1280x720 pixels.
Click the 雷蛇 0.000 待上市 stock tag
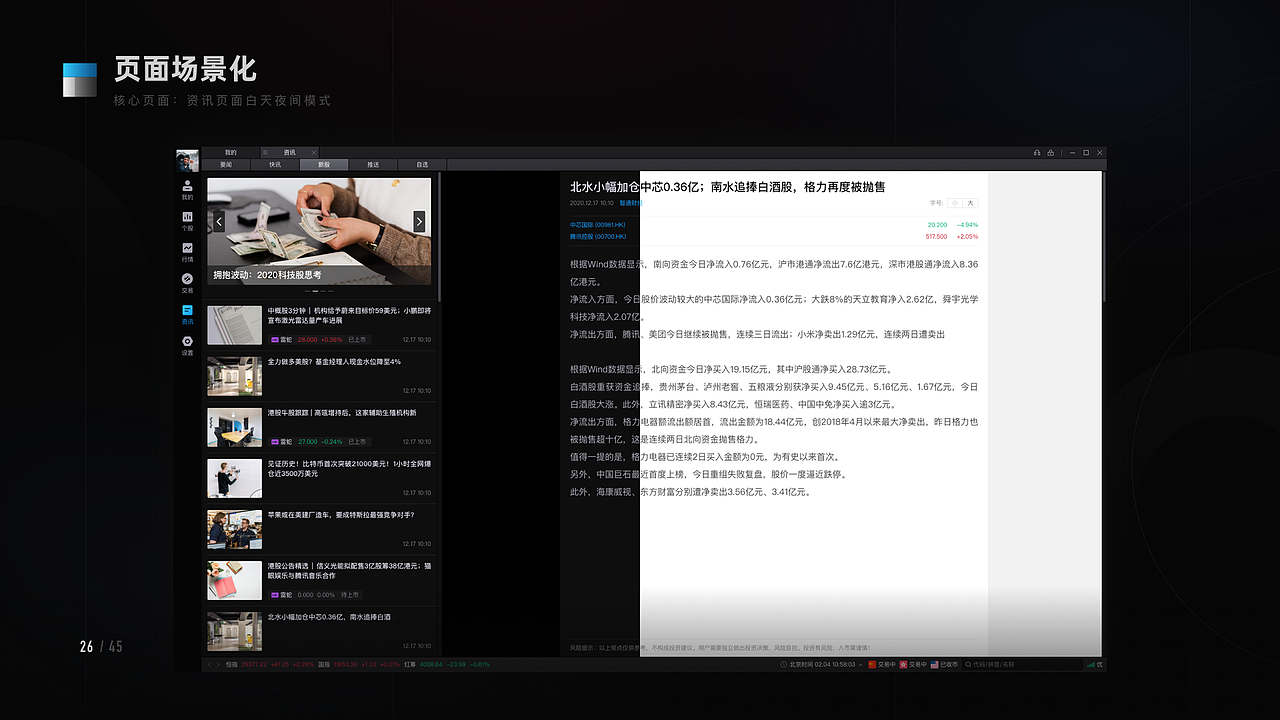[x=316, y=594]
